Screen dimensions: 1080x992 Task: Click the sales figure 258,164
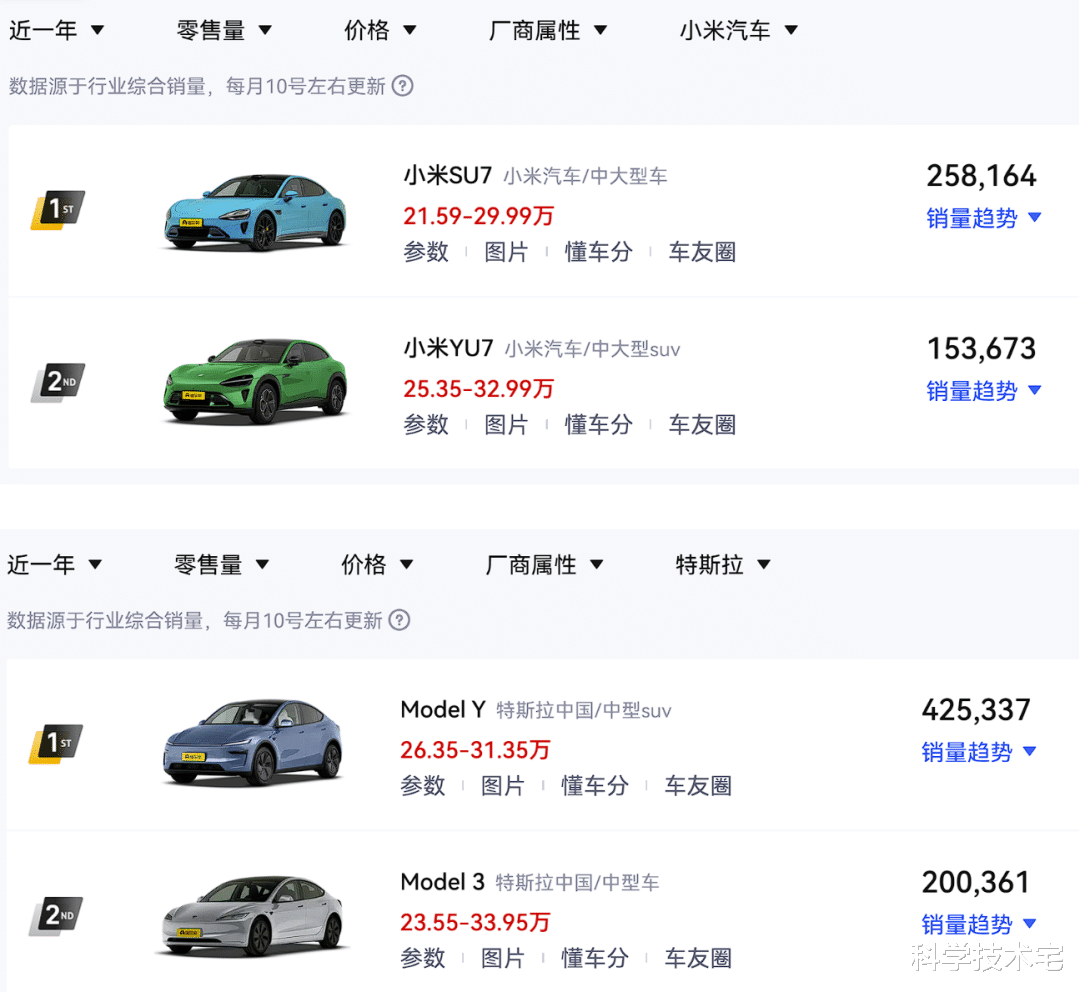pos(982,176)
